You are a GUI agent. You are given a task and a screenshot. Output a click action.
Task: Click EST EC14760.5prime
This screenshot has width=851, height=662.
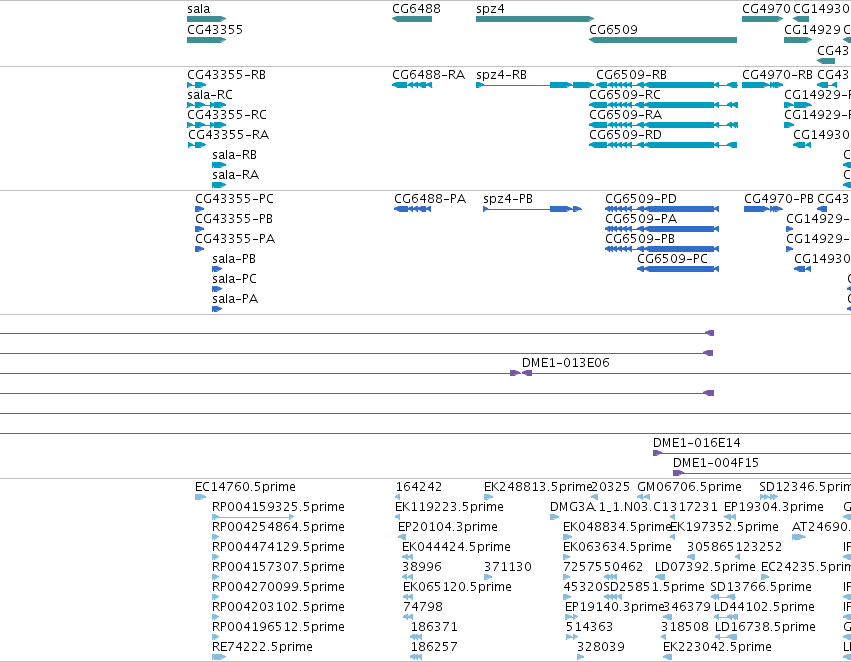200,497
